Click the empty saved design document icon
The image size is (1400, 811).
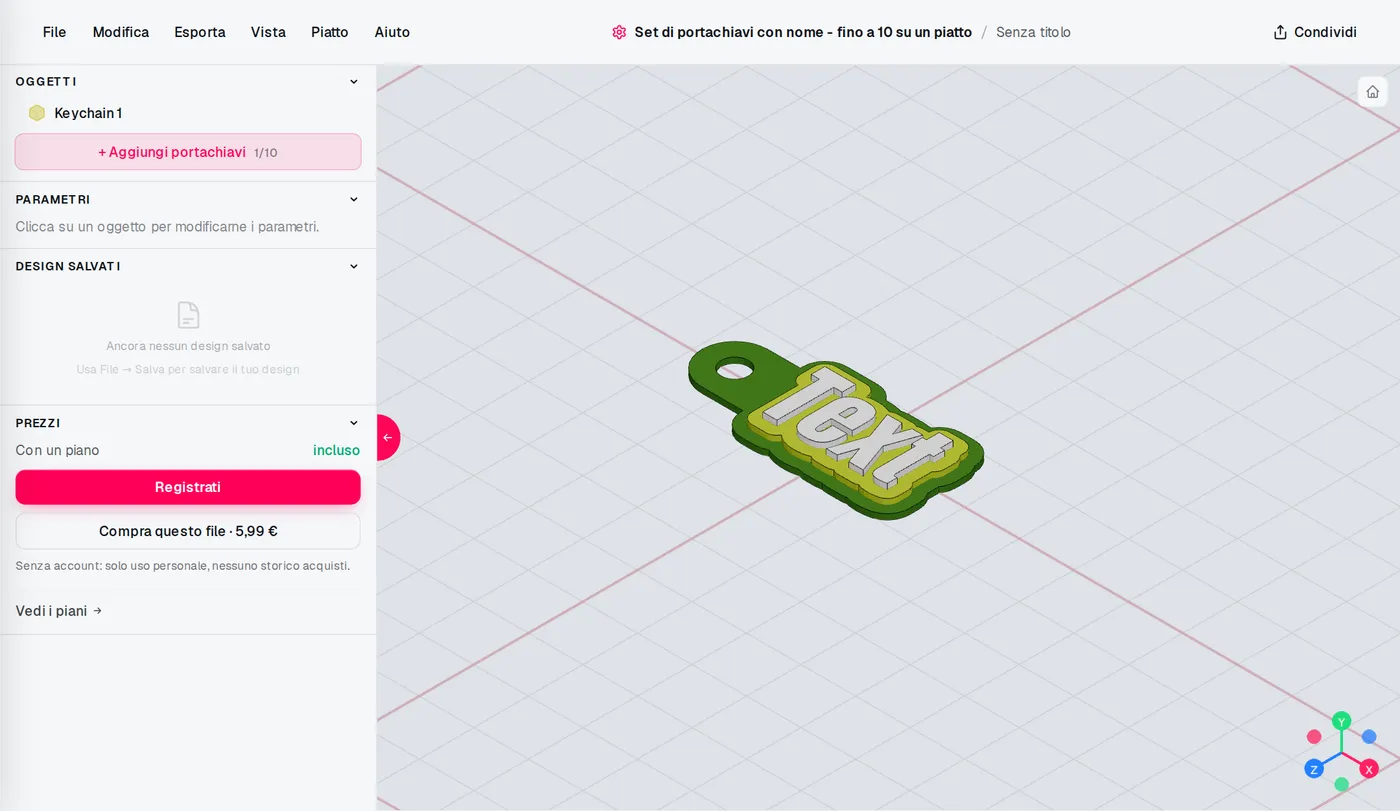188,315
